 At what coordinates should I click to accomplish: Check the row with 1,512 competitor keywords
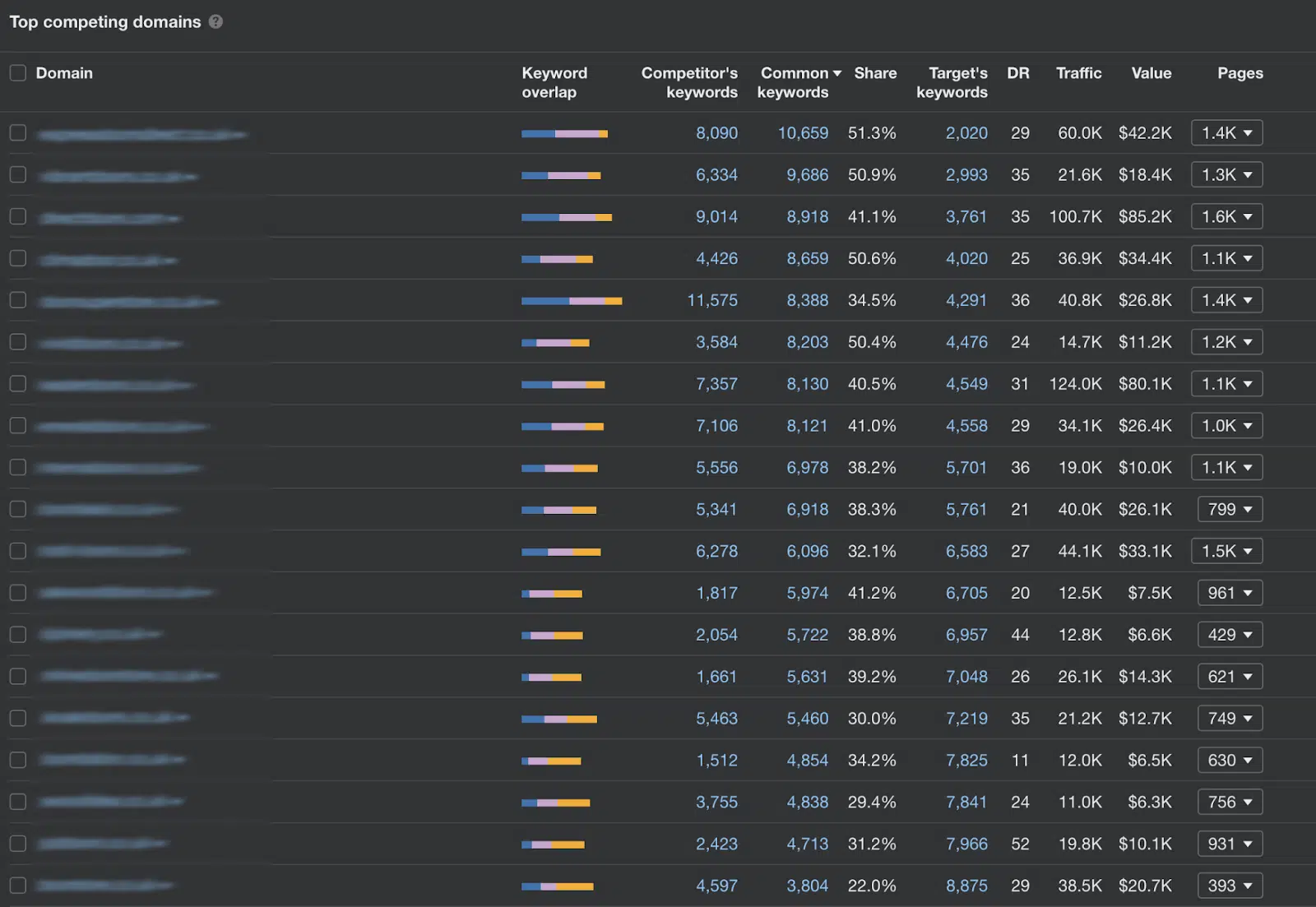(18, 761)
